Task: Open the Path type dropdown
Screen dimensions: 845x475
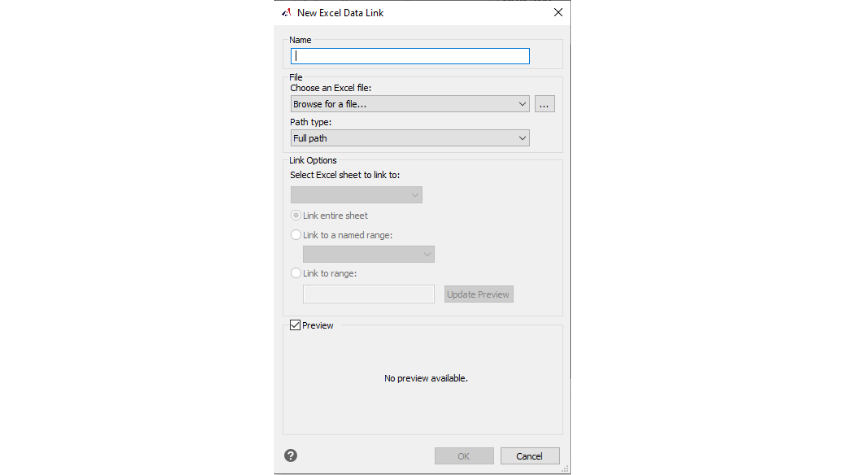Action: point(410,138)
